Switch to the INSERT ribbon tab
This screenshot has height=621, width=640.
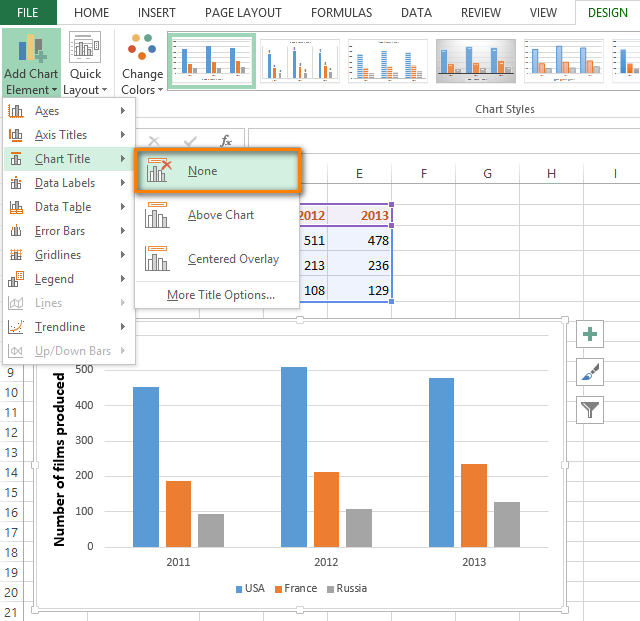tap(155, 13)
